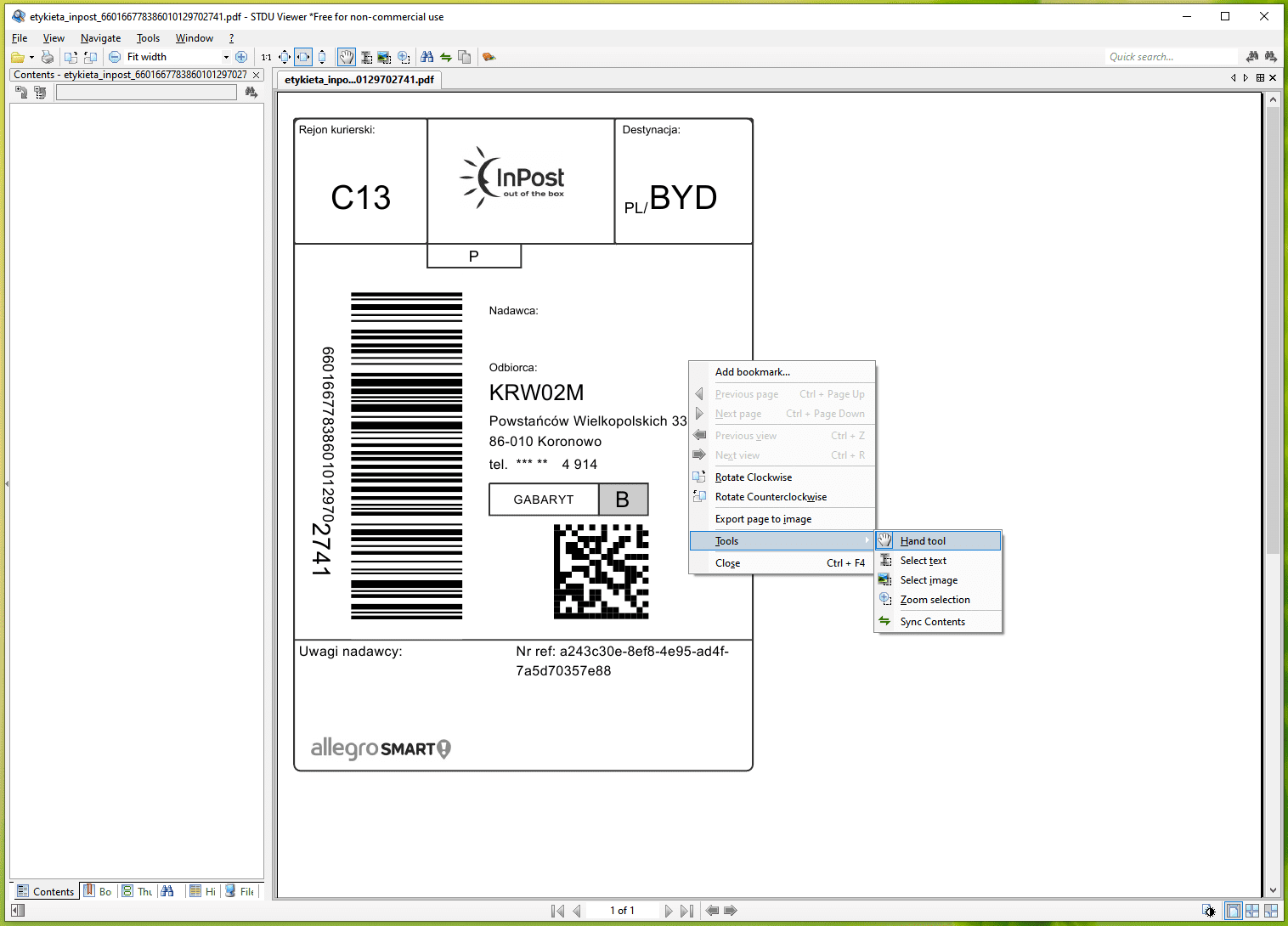Show next document tab arrow
The image size is (1288, 926).
click(1246, 78)
